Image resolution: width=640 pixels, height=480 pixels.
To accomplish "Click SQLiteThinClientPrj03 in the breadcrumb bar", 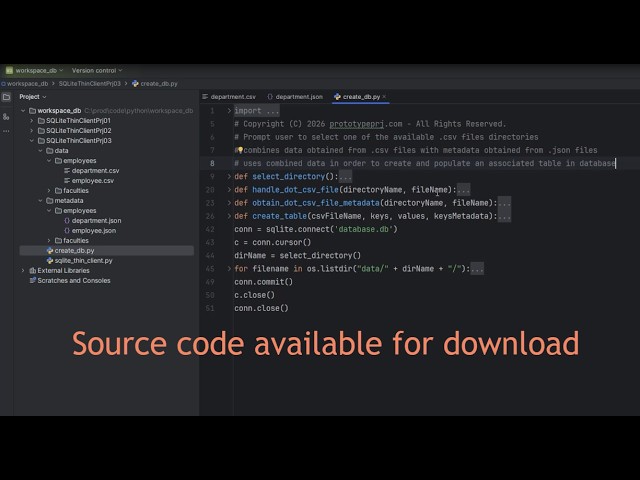I will click(90, 84).
